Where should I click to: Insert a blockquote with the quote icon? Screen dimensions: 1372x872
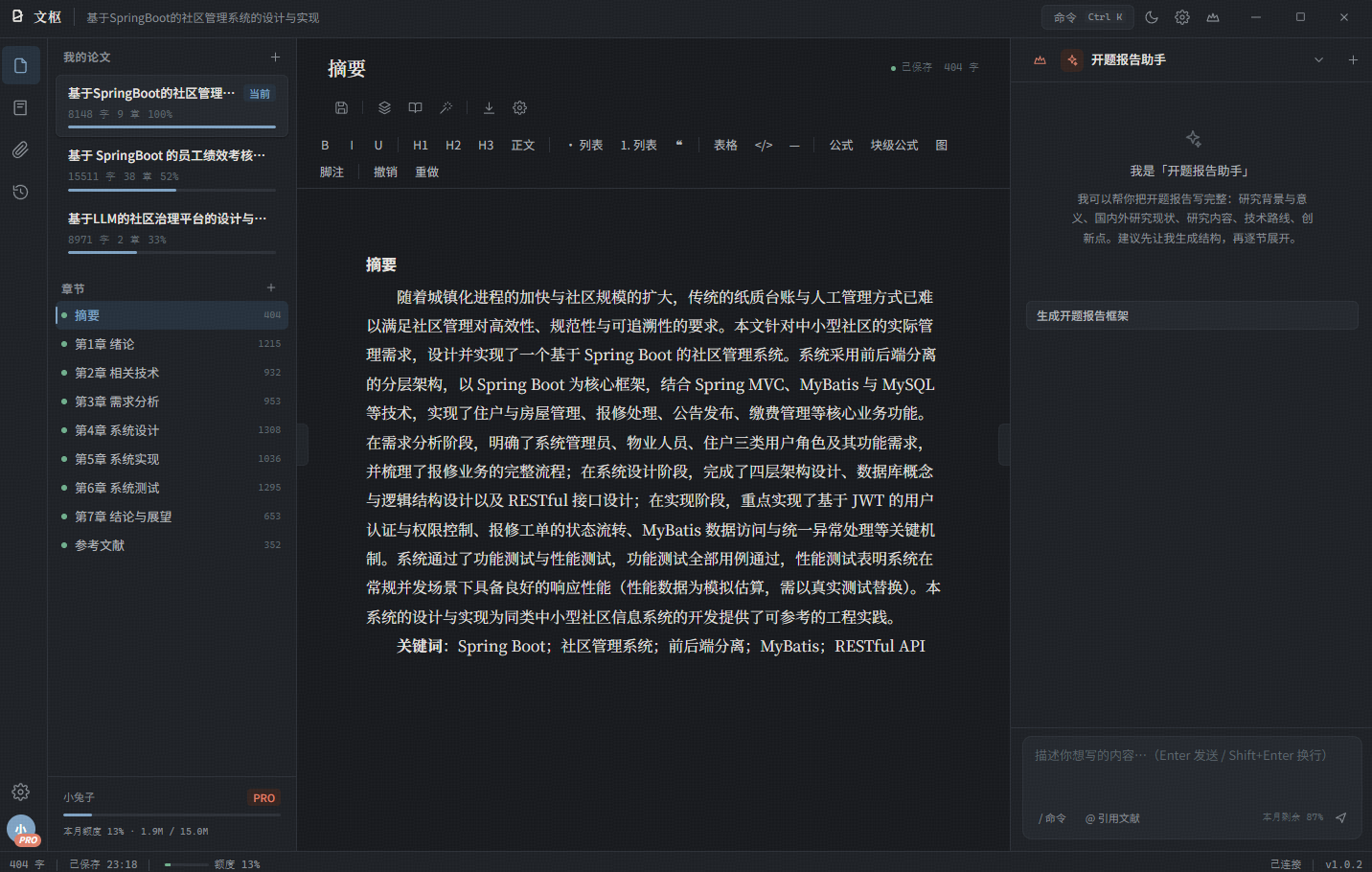pos(679,145)
